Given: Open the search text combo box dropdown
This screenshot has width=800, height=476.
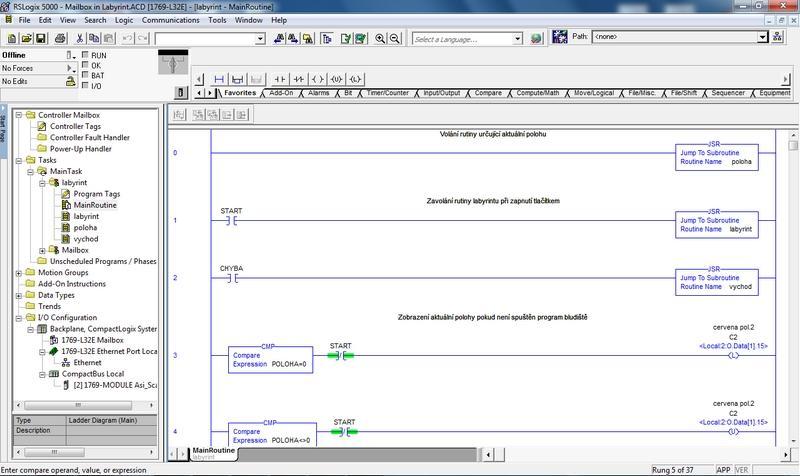Looking at the screenshot, I should [260, 39].
